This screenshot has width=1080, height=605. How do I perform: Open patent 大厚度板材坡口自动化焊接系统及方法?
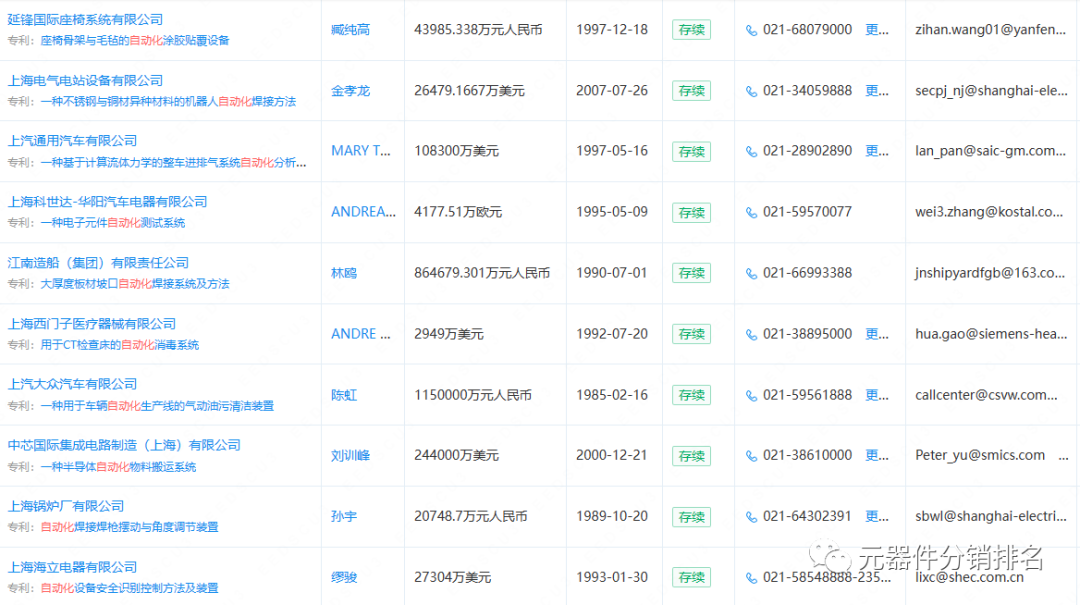coord(135,284)
